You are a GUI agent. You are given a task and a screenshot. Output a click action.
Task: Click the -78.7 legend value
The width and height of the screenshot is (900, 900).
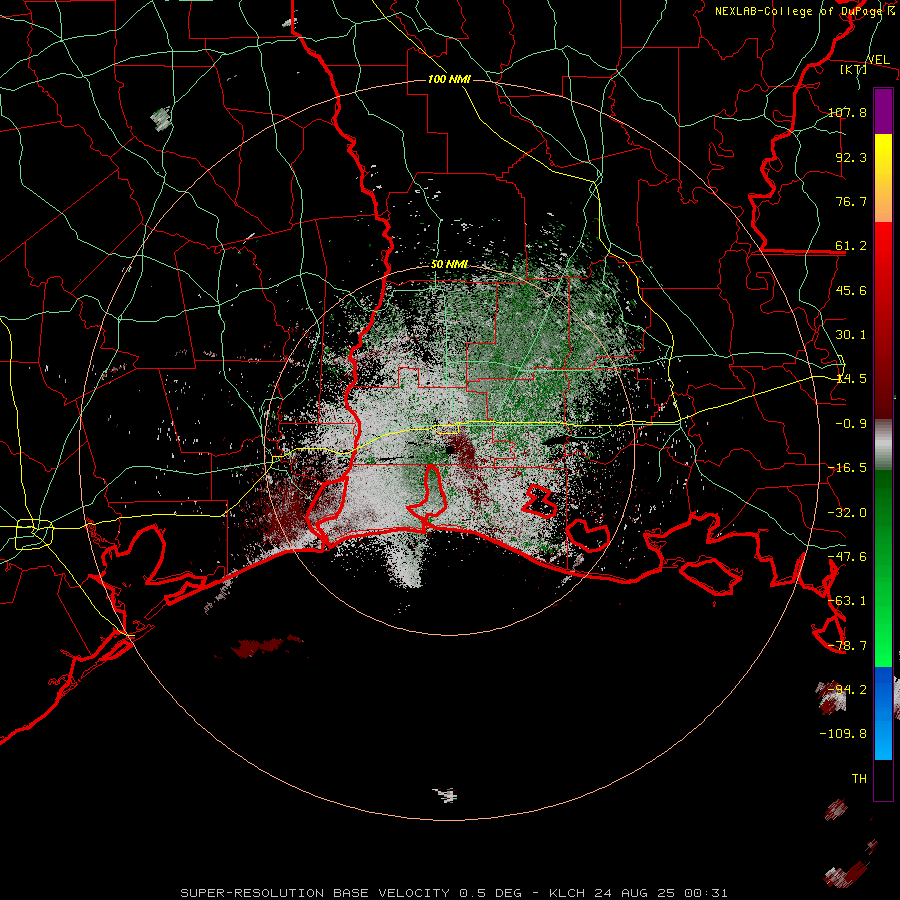(847, 646)
